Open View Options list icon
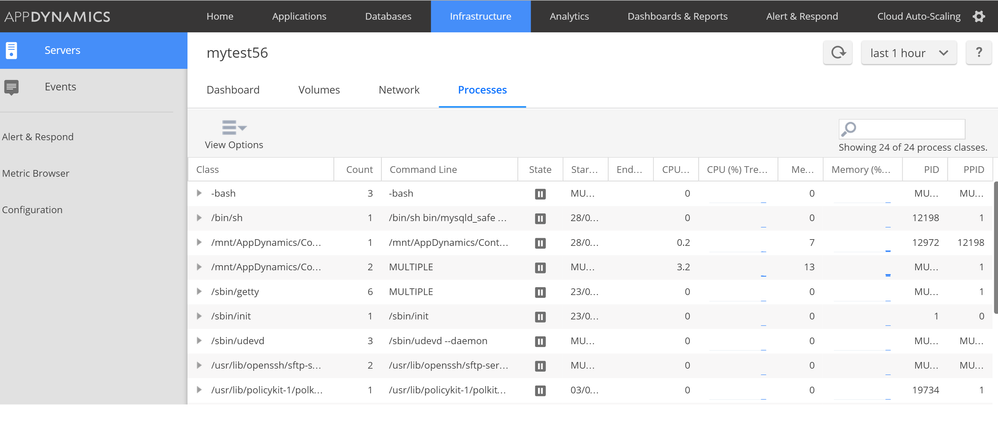This screenshot has height=433, width=998. 234,127
